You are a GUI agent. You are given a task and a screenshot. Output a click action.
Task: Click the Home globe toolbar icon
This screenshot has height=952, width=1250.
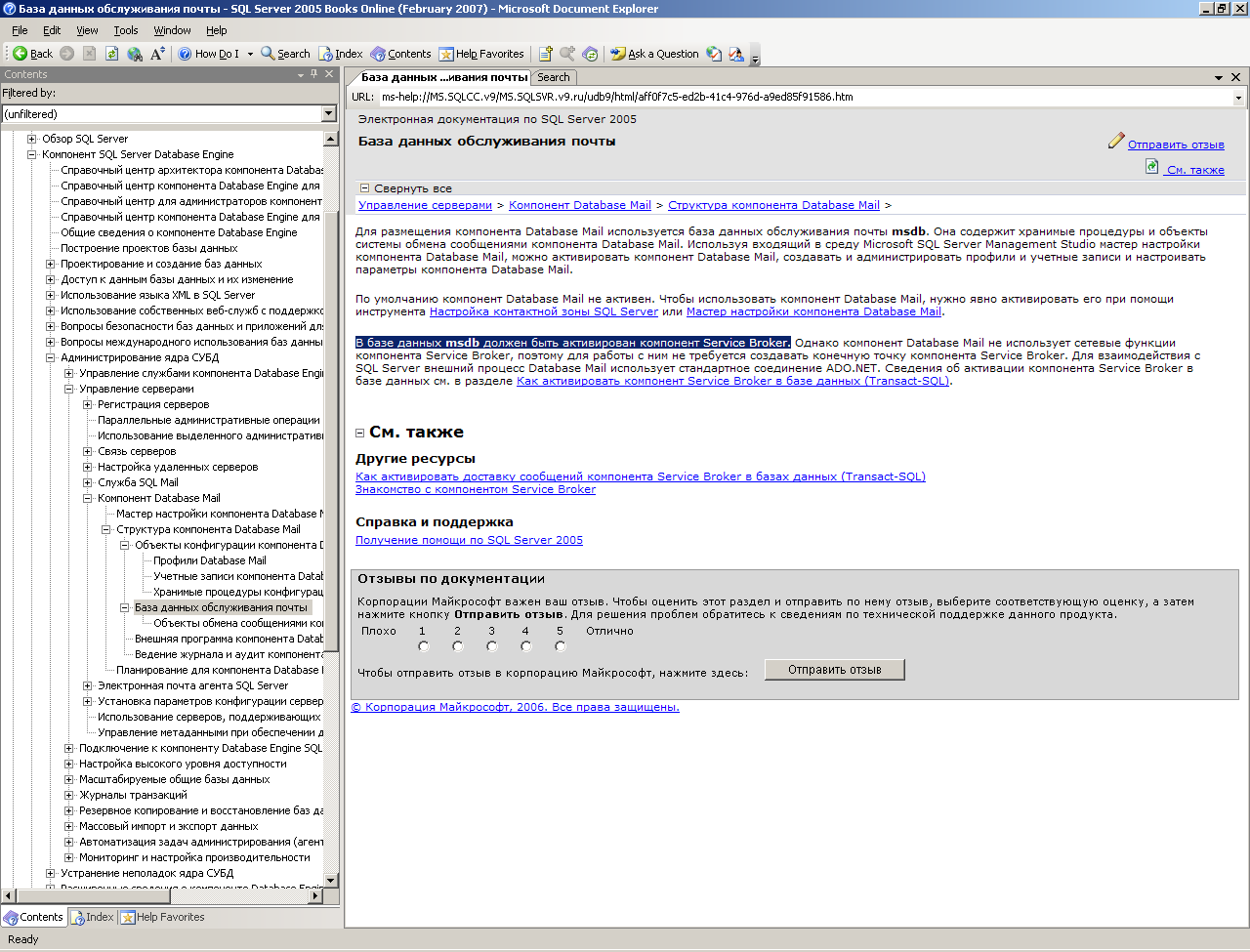135,54
